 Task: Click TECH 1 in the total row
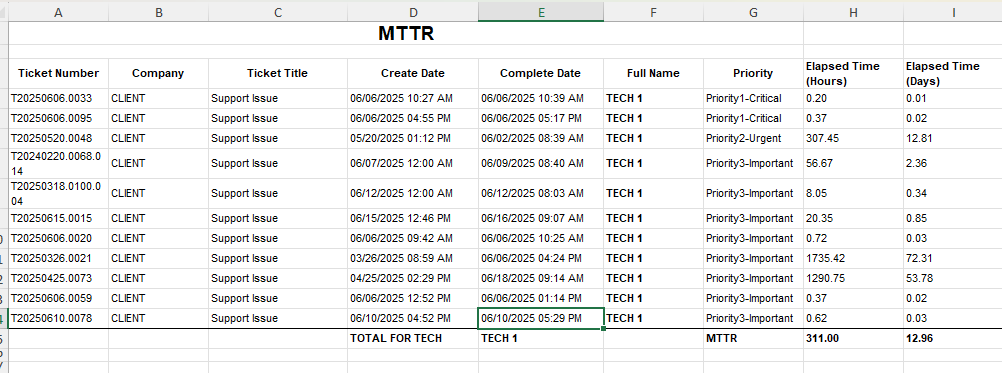541,339
